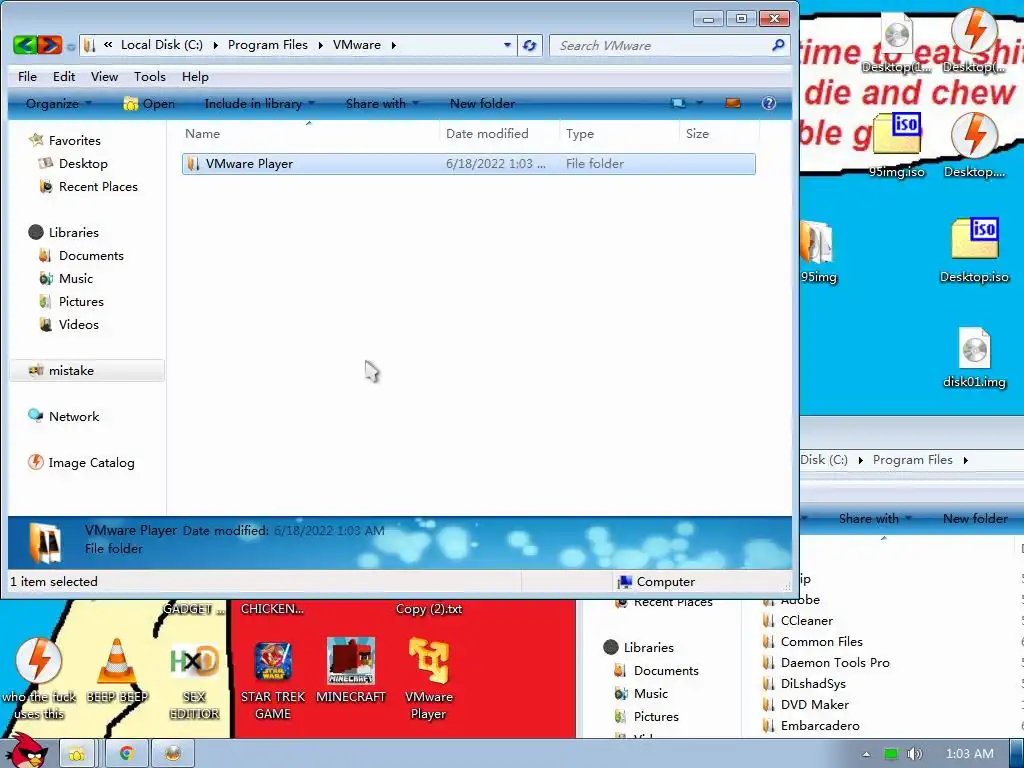Click the orange Forward arrow button

pos(50,45)
